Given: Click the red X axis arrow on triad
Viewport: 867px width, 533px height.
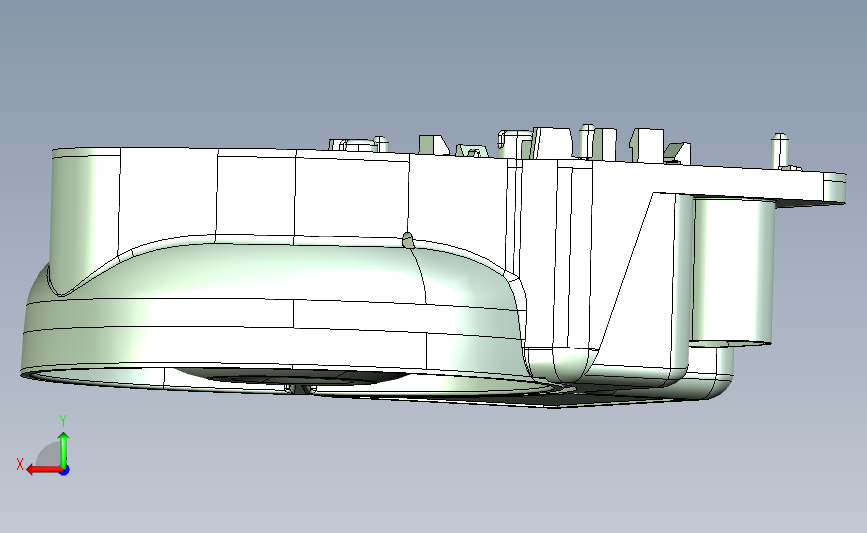Looking at the screenshot, I should (44, 470).
